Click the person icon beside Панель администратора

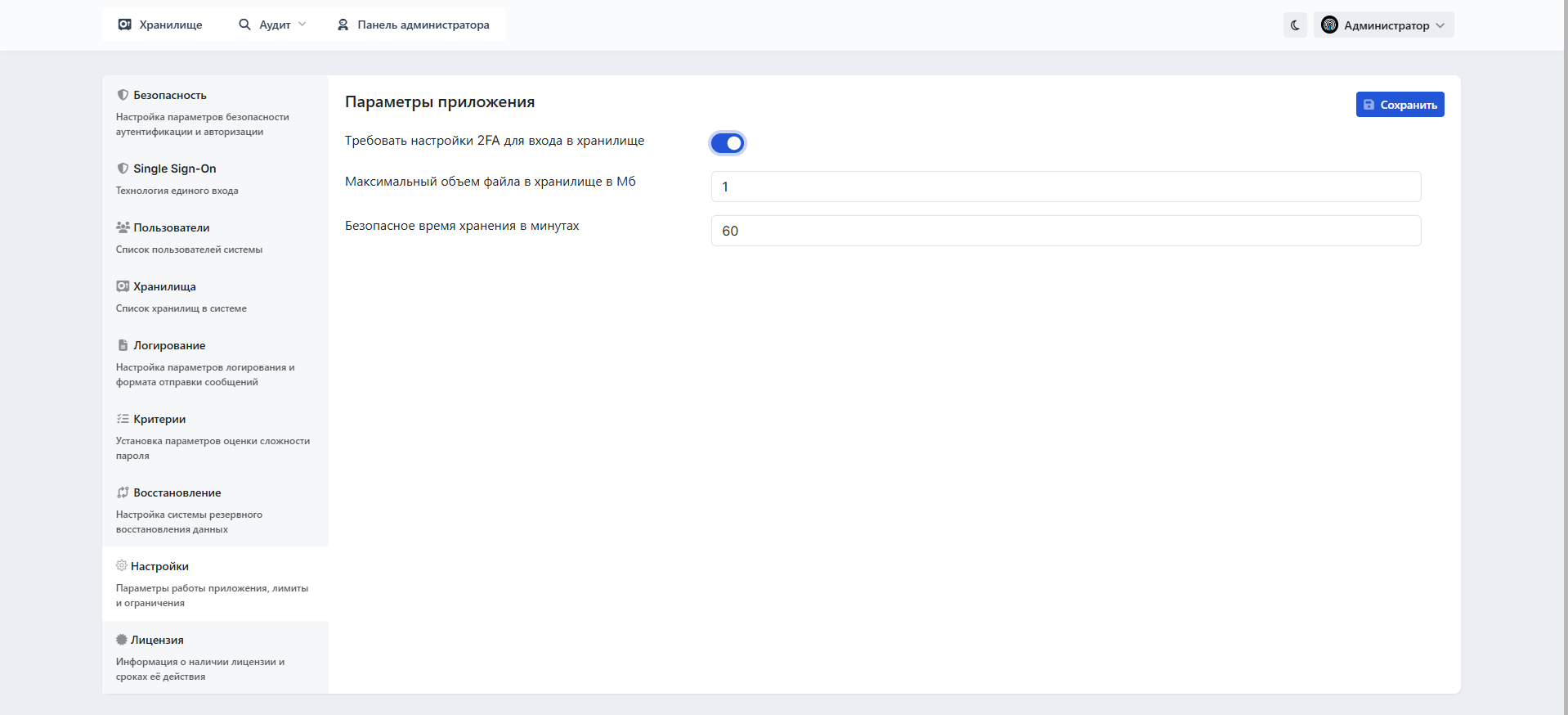pos(343,25)
